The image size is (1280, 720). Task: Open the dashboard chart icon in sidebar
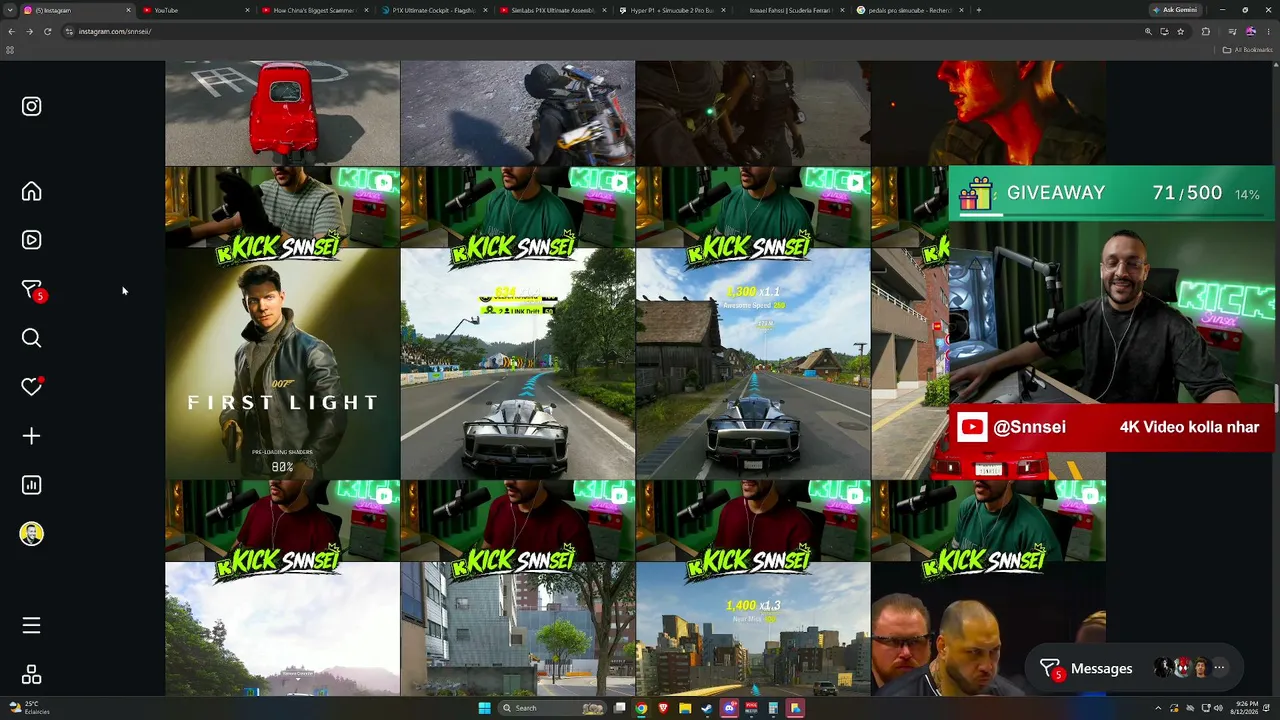(x=31, y=485)
